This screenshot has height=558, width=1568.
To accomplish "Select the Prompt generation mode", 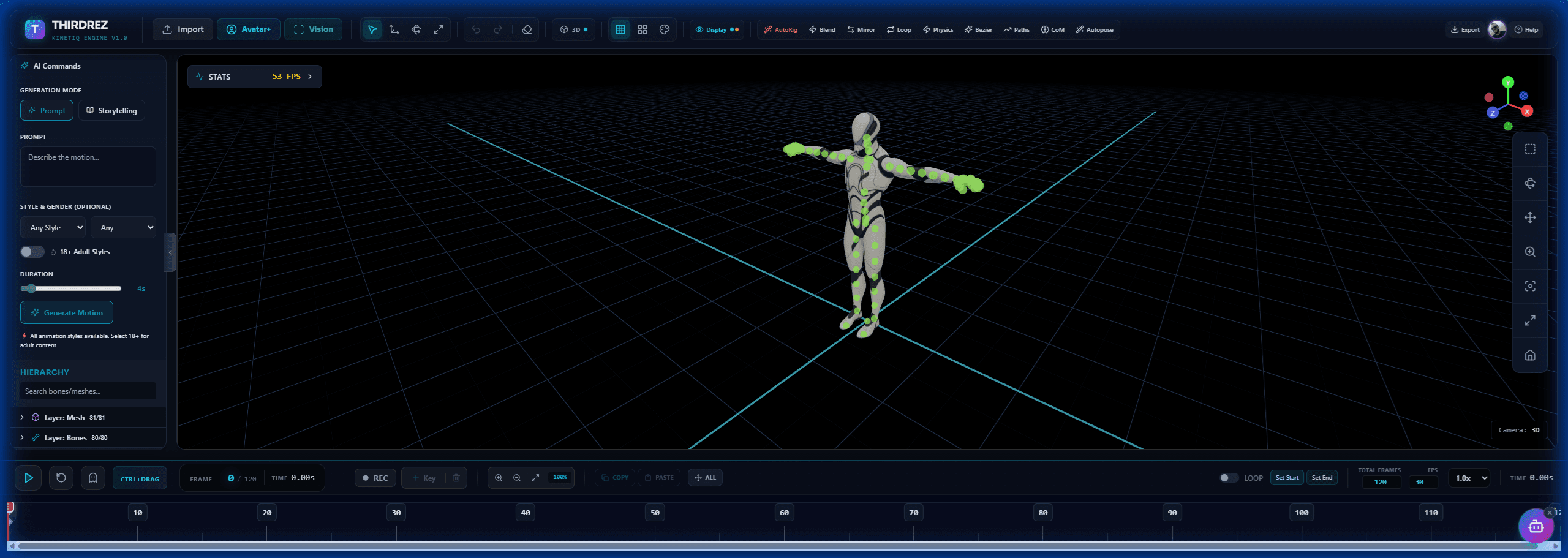I will coord(47,110).
